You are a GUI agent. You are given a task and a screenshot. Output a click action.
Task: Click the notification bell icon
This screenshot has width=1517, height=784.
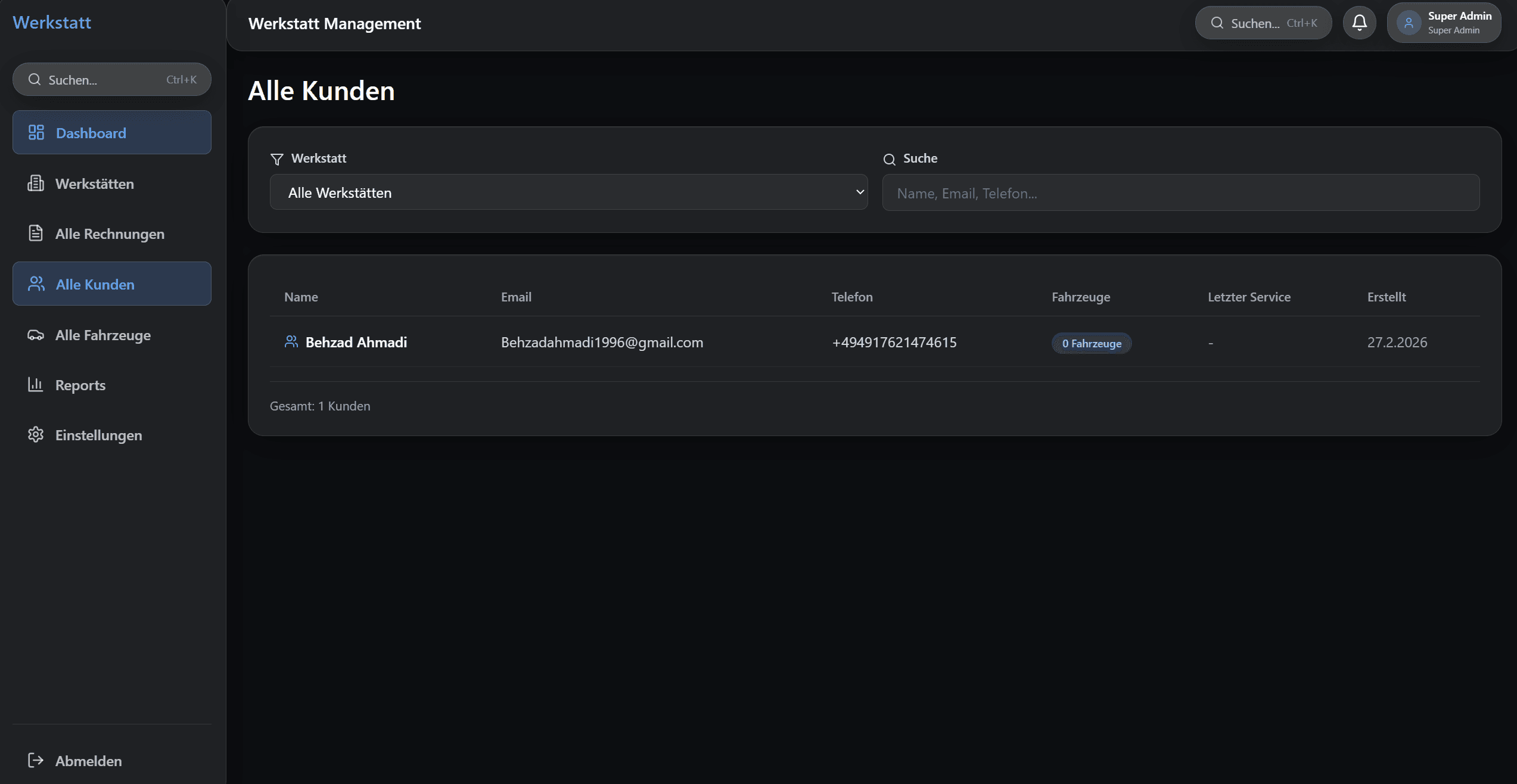tap(1359, 23)
